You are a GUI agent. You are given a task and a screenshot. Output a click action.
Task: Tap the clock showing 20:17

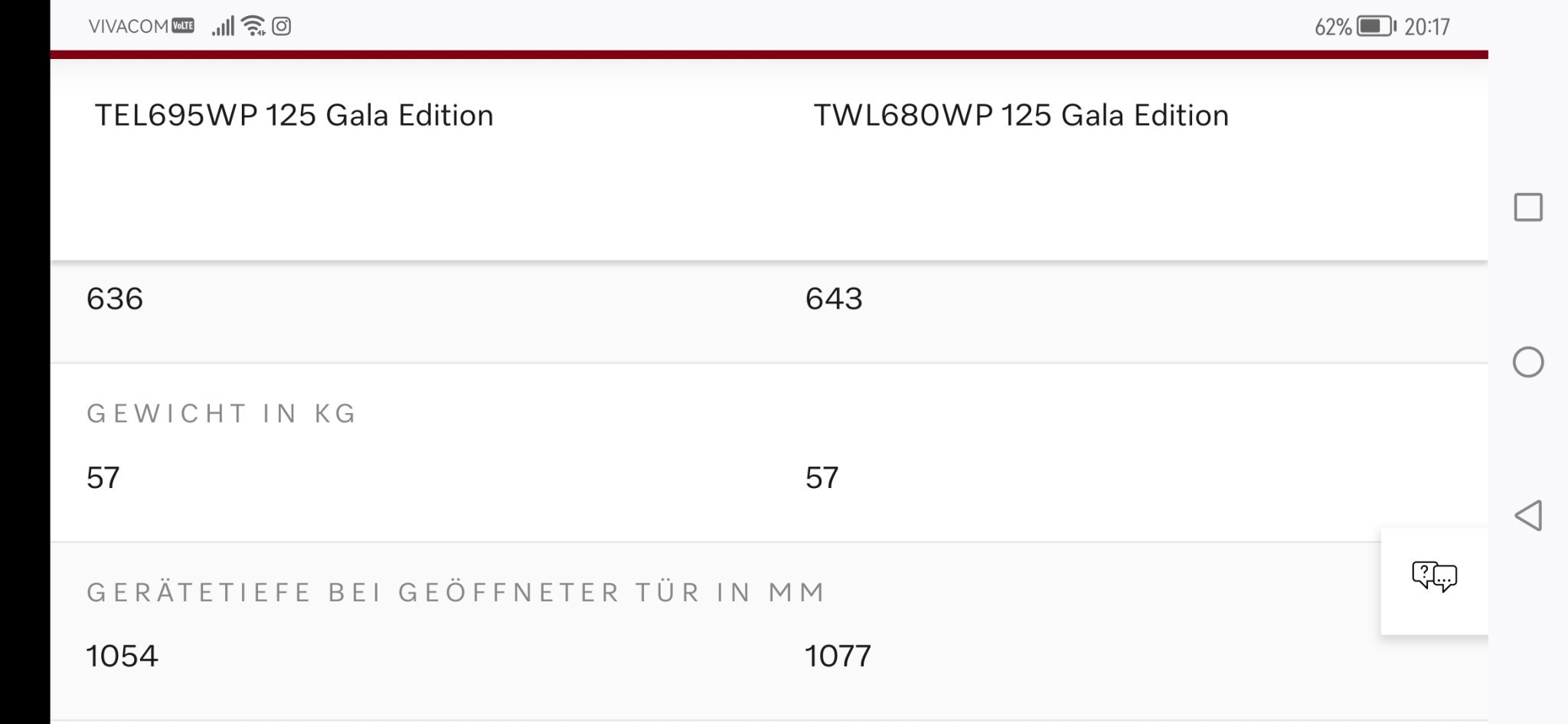(x=1427, y=28)
